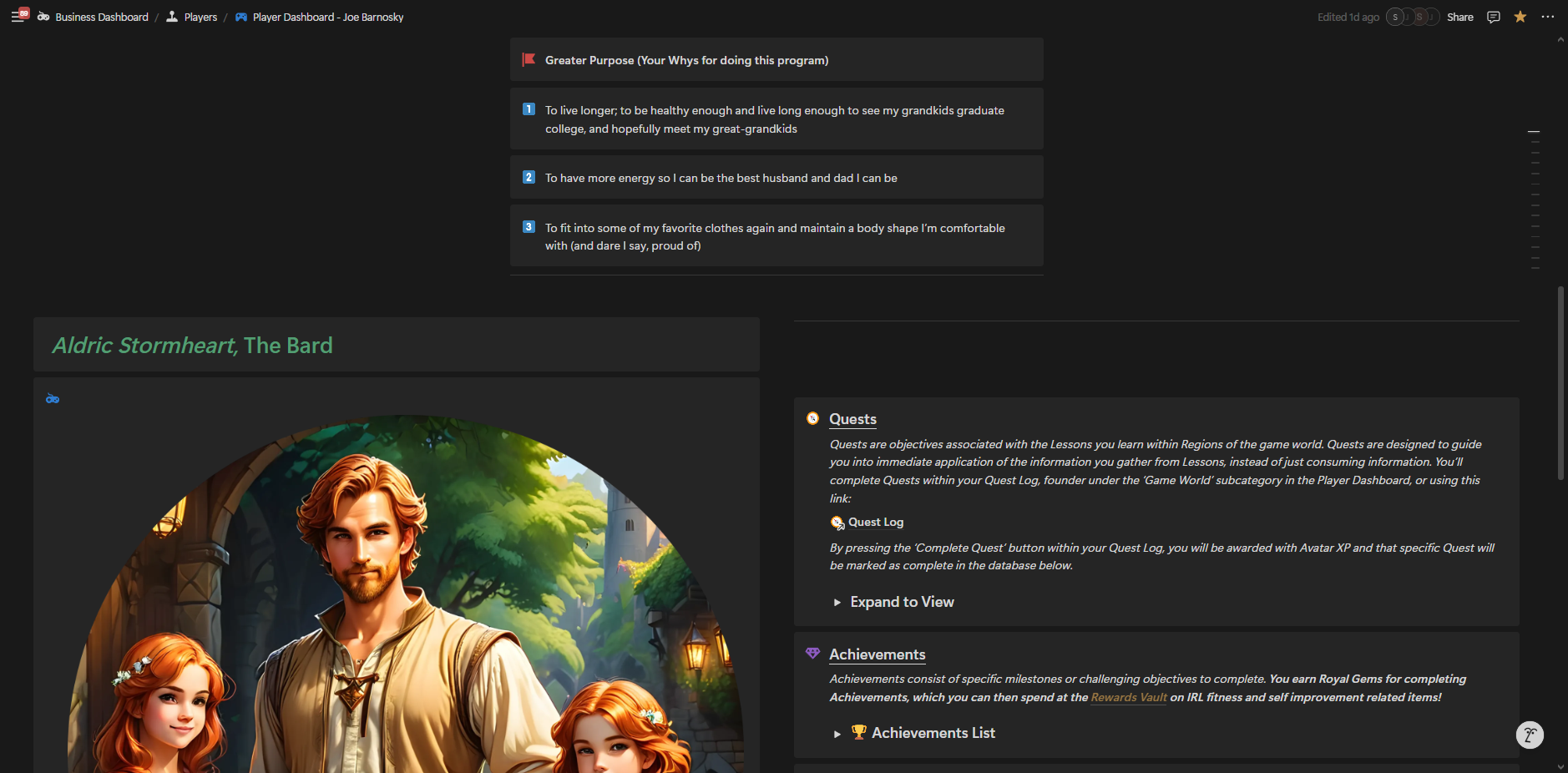Toggle the favorite star for this page

1520,17
